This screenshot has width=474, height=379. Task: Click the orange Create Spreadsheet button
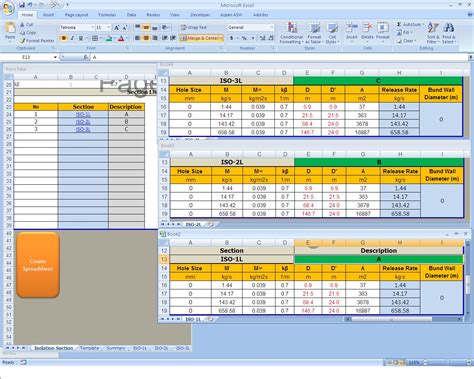pyautogui.click(x=38, y=265)
